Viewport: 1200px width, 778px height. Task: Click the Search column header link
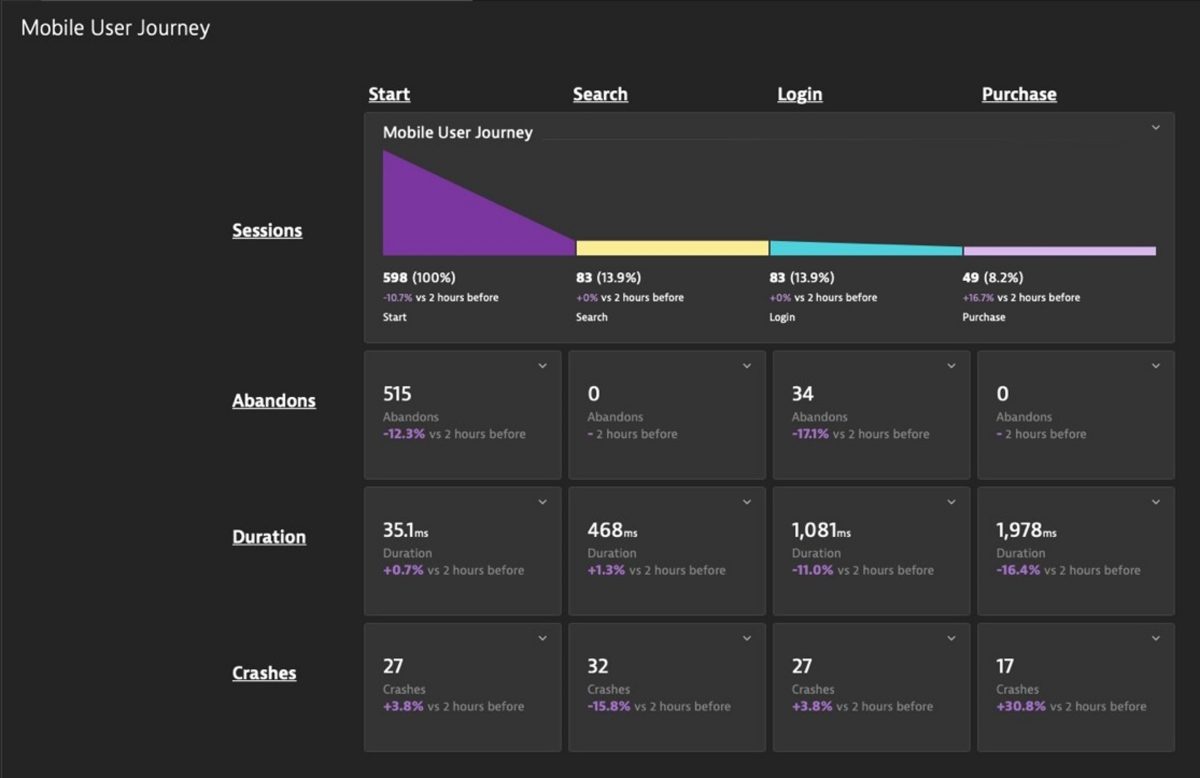(x=600, y=93)
